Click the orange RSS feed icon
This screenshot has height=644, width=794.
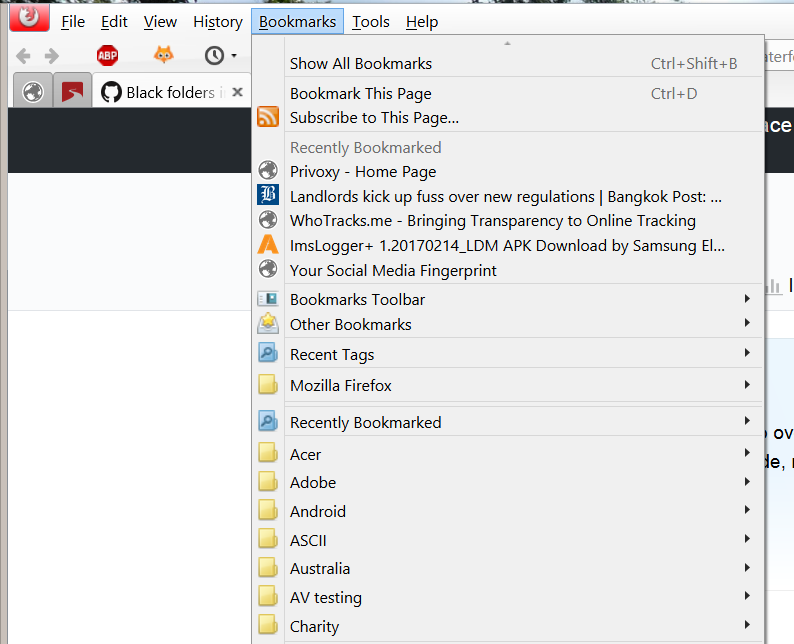[268, 116]
